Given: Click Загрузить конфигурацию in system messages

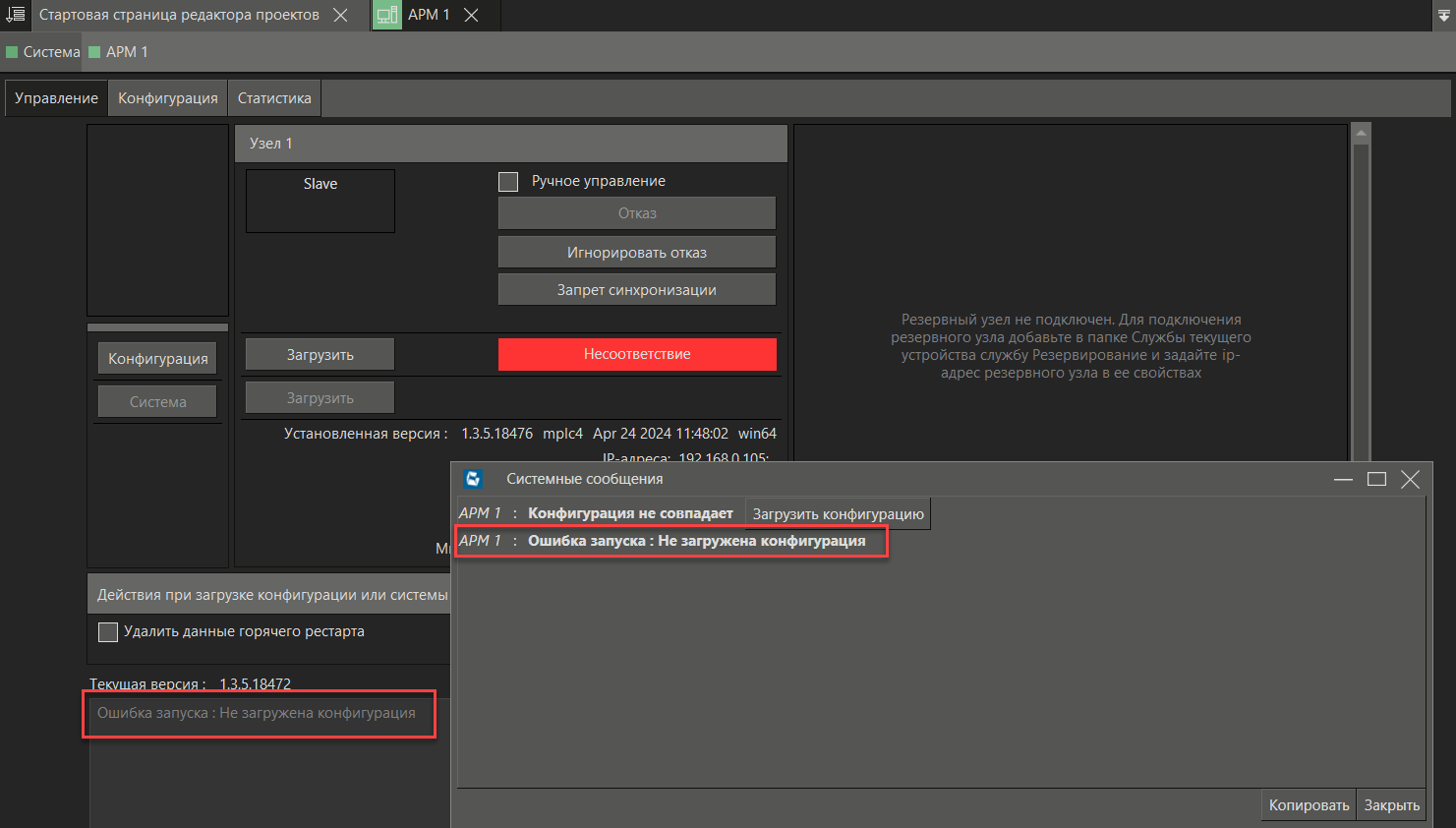Looking at the screenshot, I should [x=838, y=514].
